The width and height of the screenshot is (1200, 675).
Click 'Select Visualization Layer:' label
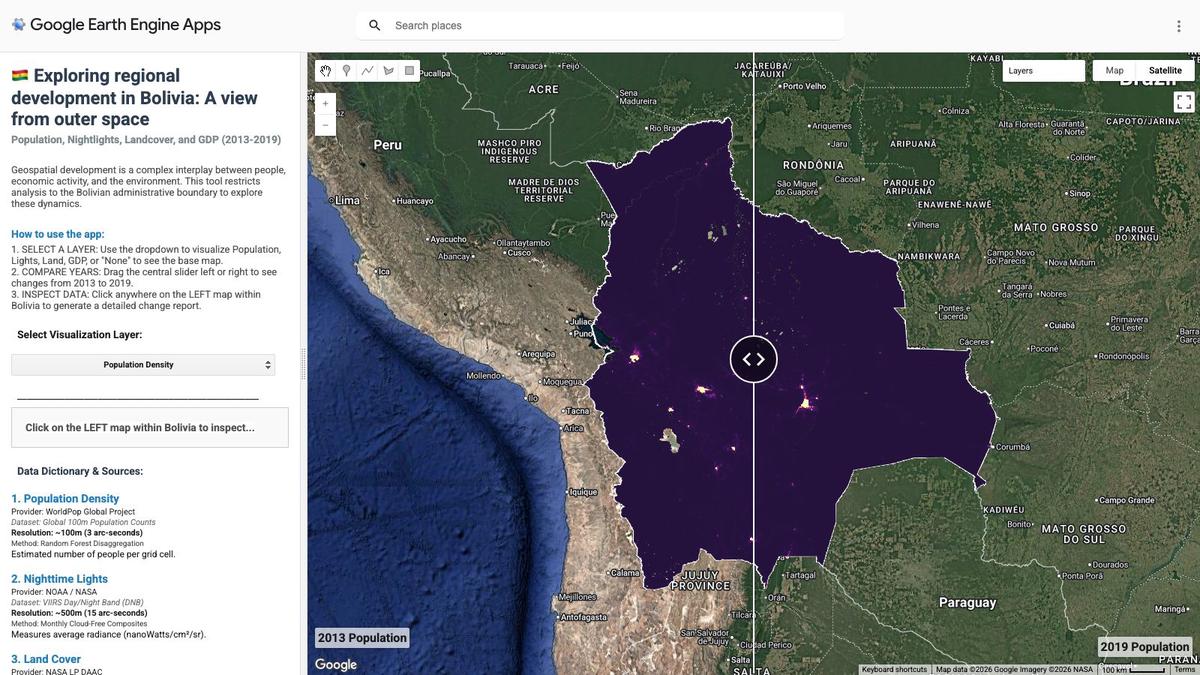(79, 335)
